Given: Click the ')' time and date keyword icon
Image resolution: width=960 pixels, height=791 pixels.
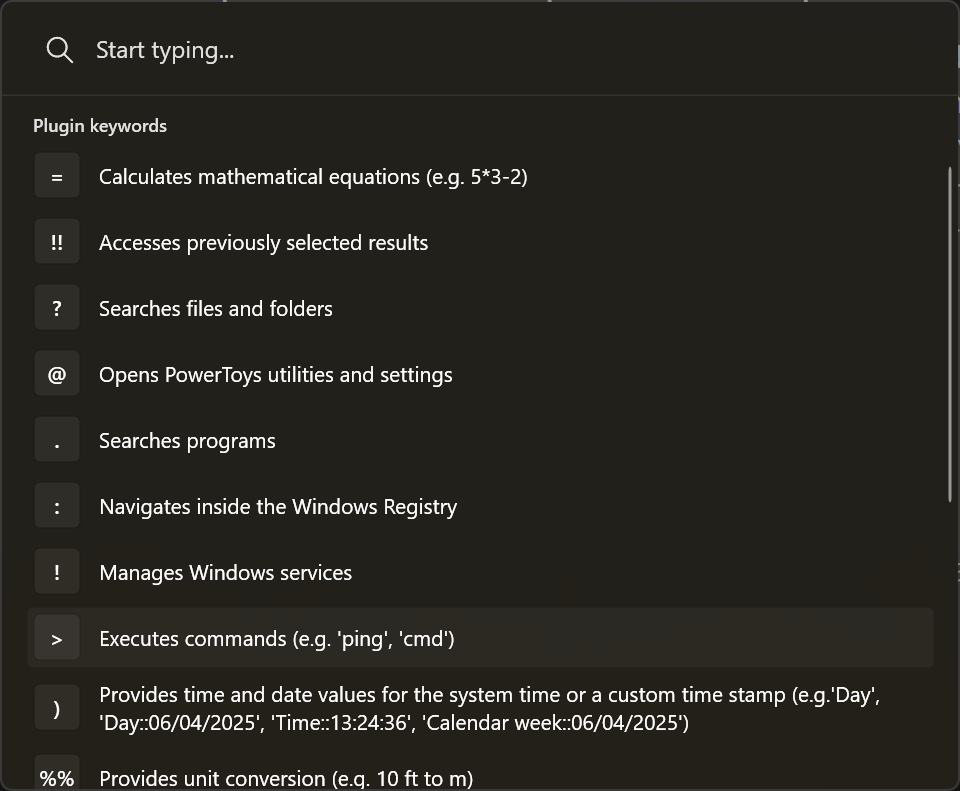Looking at the screenshot, I should click(57, 709).
